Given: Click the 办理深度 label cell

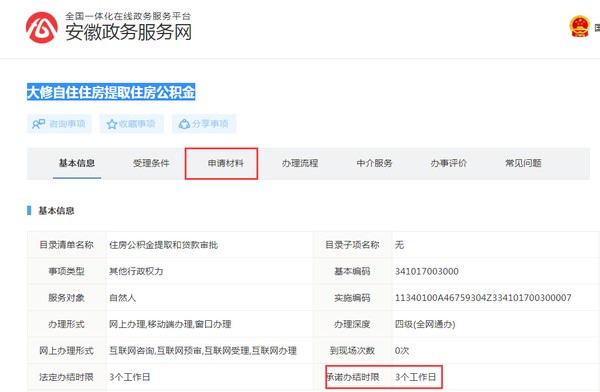Looking at the screenshot, I should pos(352,324).
